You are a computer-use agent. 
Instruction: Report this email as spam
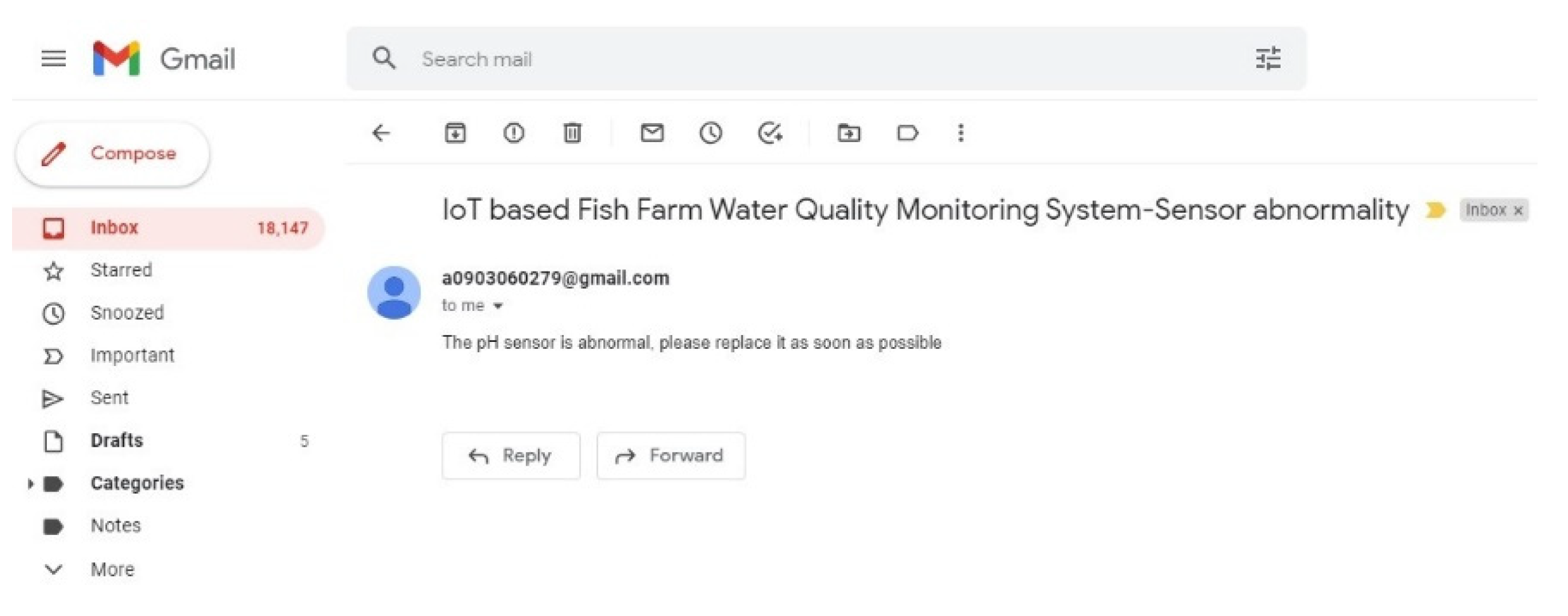pos(513,133)
